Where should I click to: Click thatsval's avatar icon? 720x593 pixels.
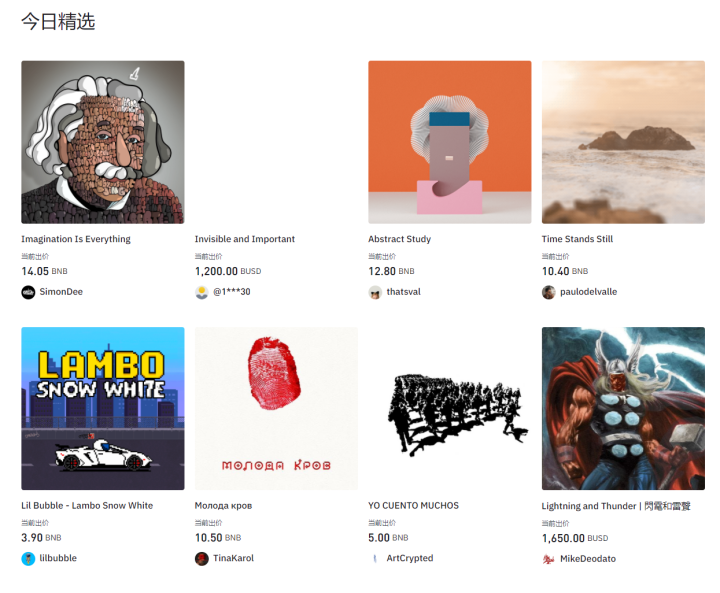point(375,292)
